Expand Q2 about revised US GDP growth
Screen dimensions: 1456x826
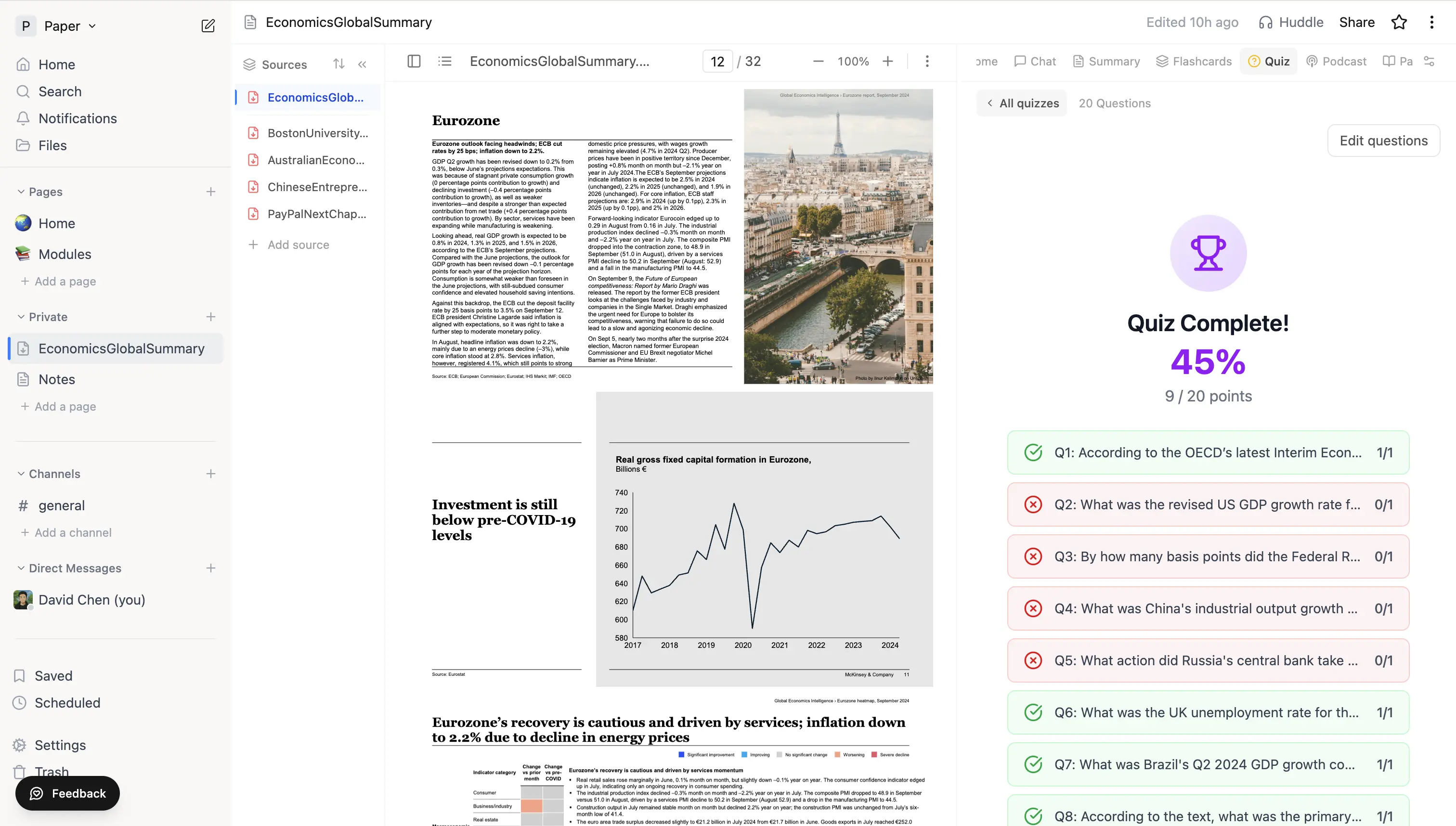1208,504
